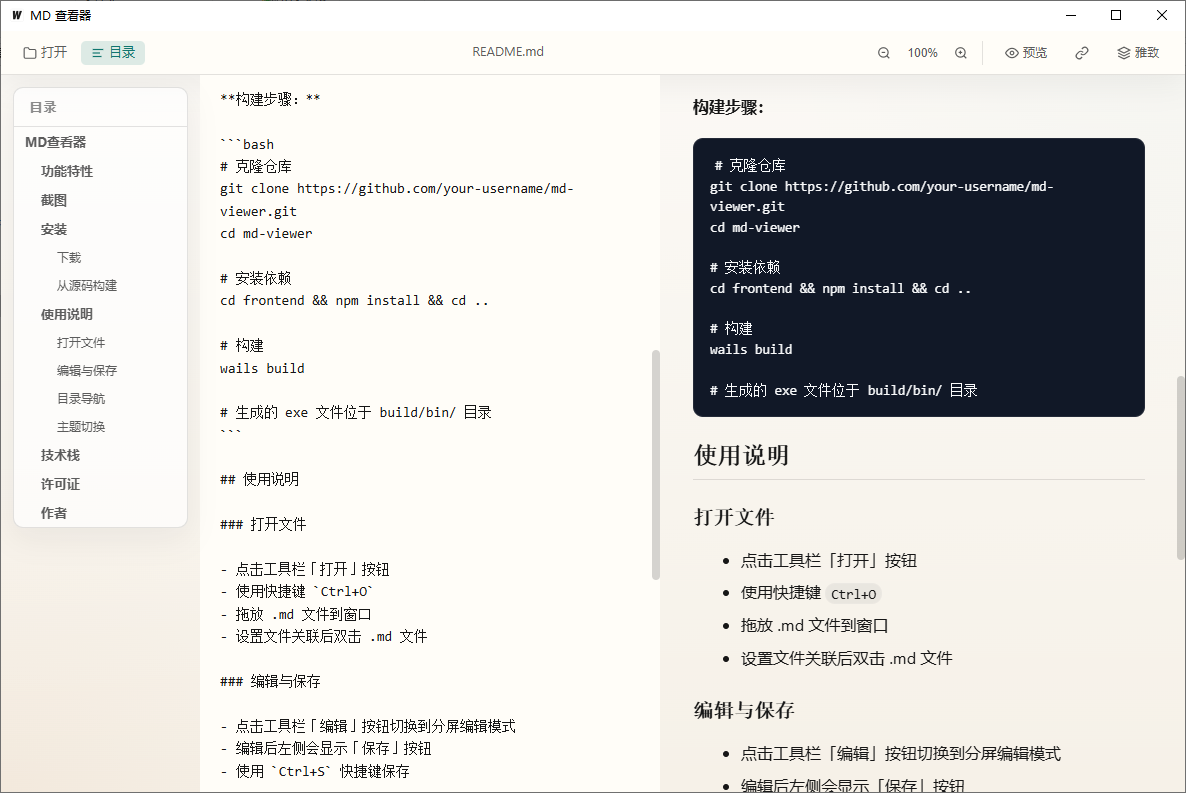Reset zoom by clicking 100% label

922,53
